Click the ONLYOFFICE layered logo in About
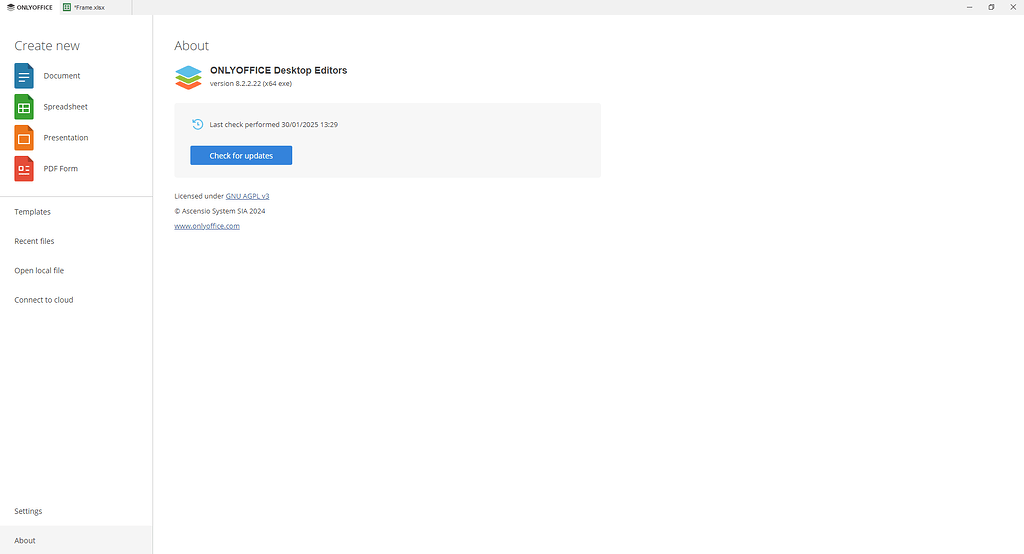The width and height of the screenshot is (1024, 554). pyautogui.click(x=188, y=77)
